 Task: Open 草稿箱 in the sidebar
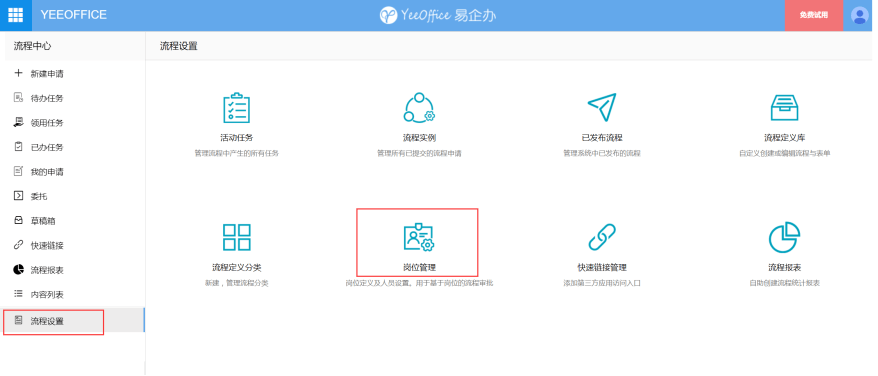(43, 221)
